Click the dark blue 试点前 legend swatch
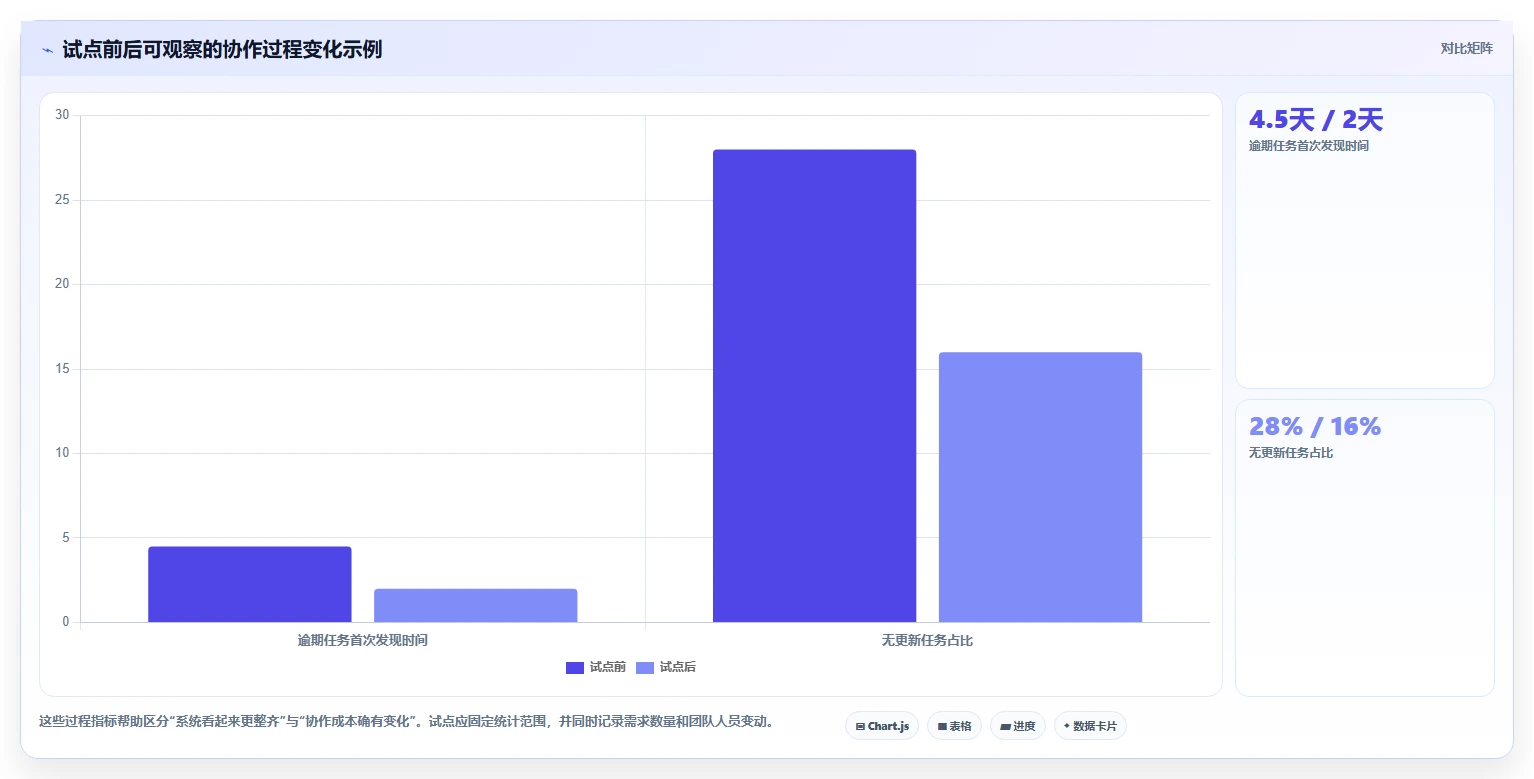The width and height of the screenshot is (1534, 779). pos(575,668)
